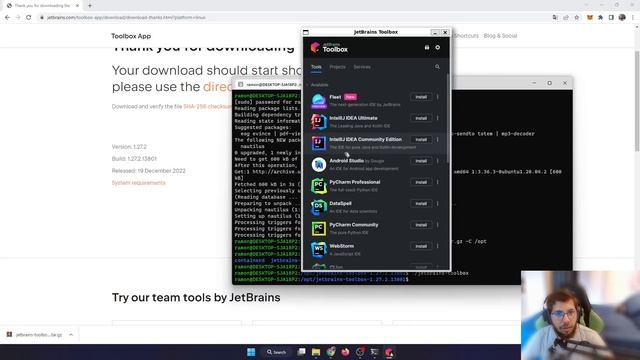The width and height of the screenshot is (640, 360).
Task: Open more options for IntelliJ IDEA Ultimate
Action: (x=438, y=118)
